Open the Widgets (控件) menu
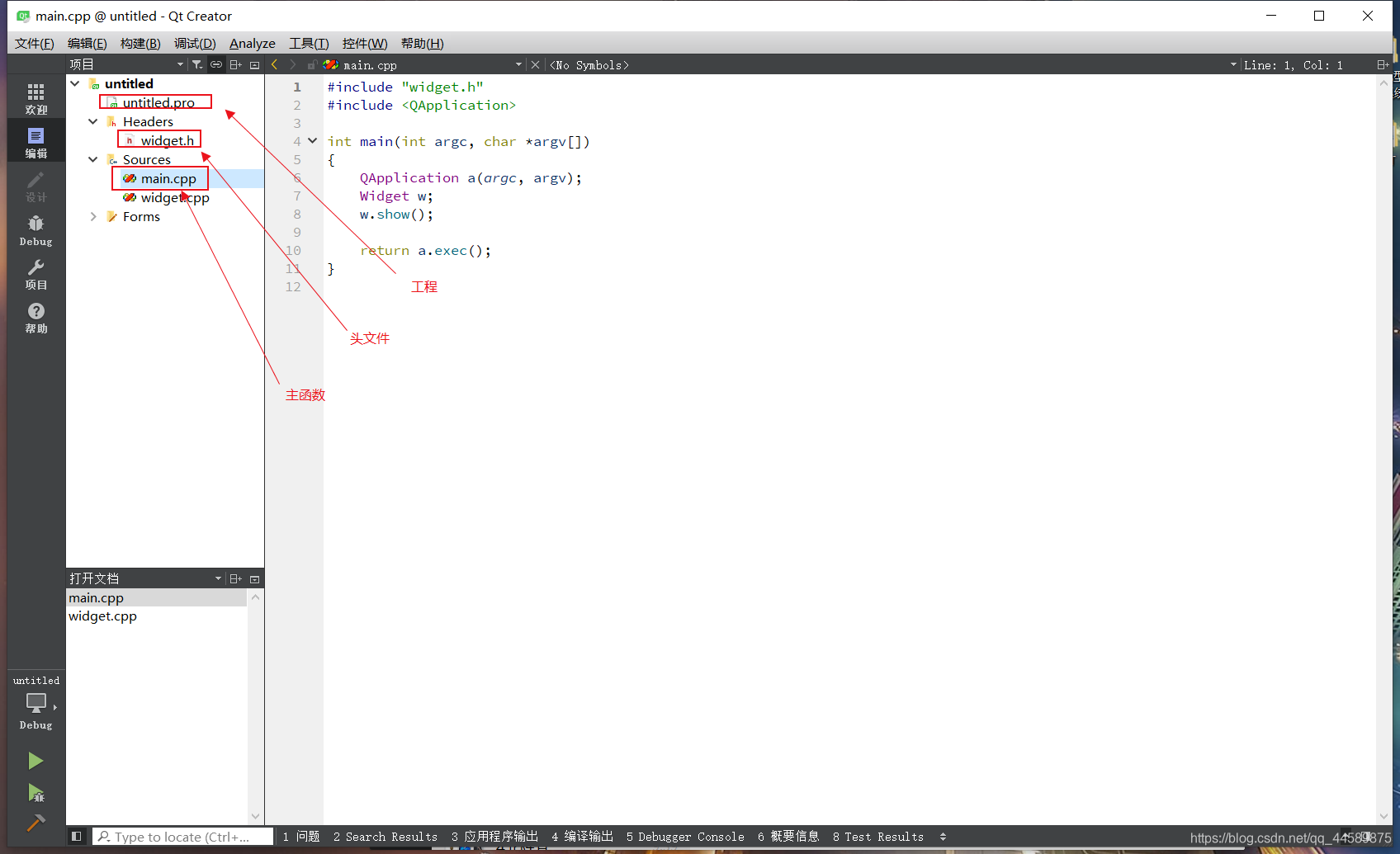This screenshot has height=854, width=1400. (365, 43)
